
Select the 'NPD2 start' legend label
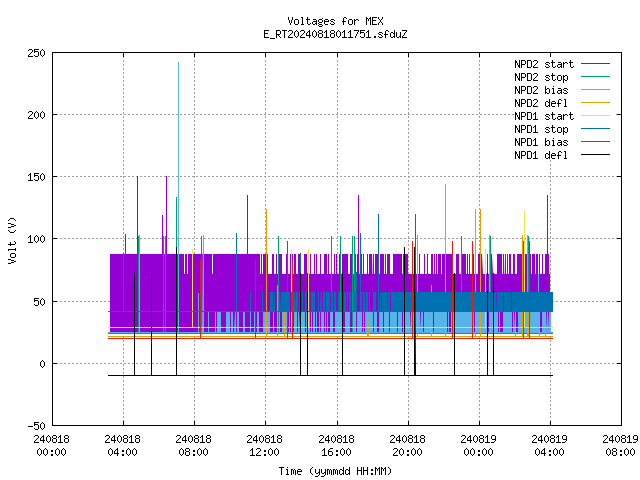pos(544,64)
